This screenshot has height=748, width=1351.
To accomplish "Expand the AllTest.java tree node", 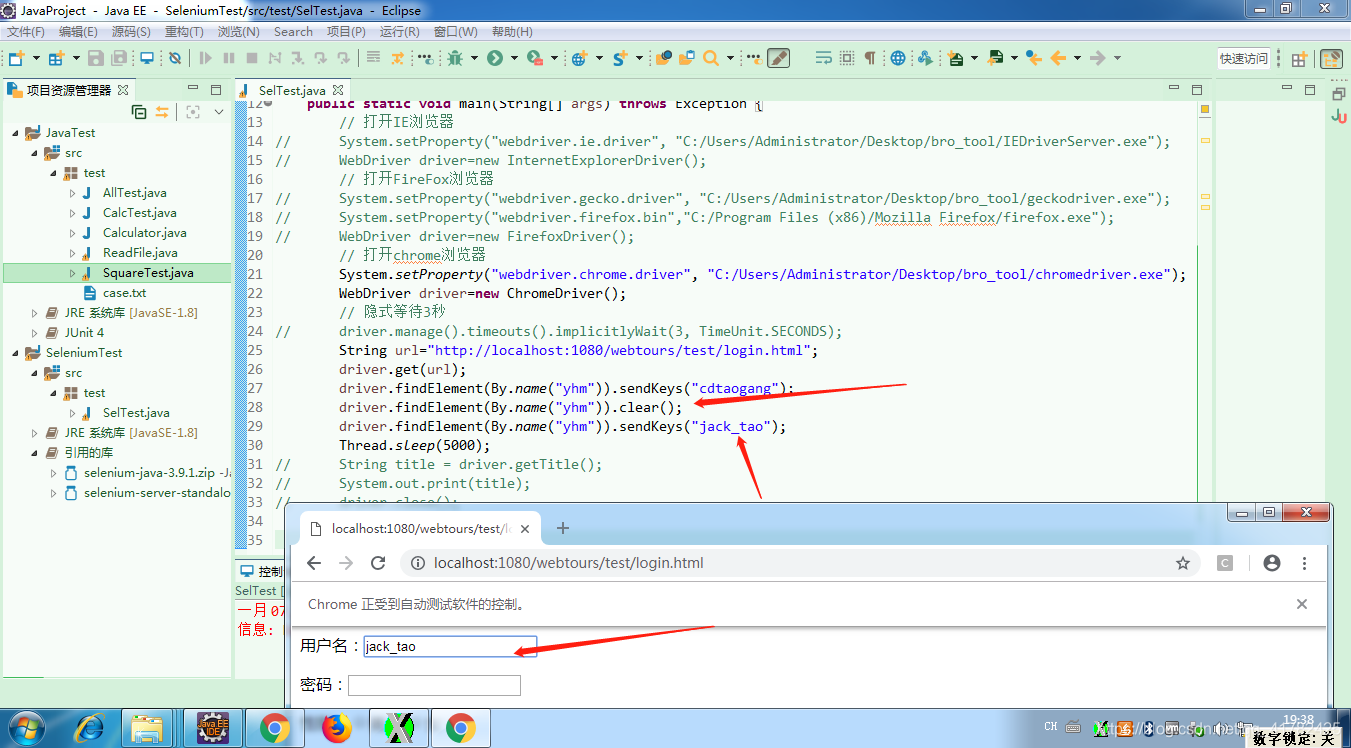I will (x=72, y=193).
